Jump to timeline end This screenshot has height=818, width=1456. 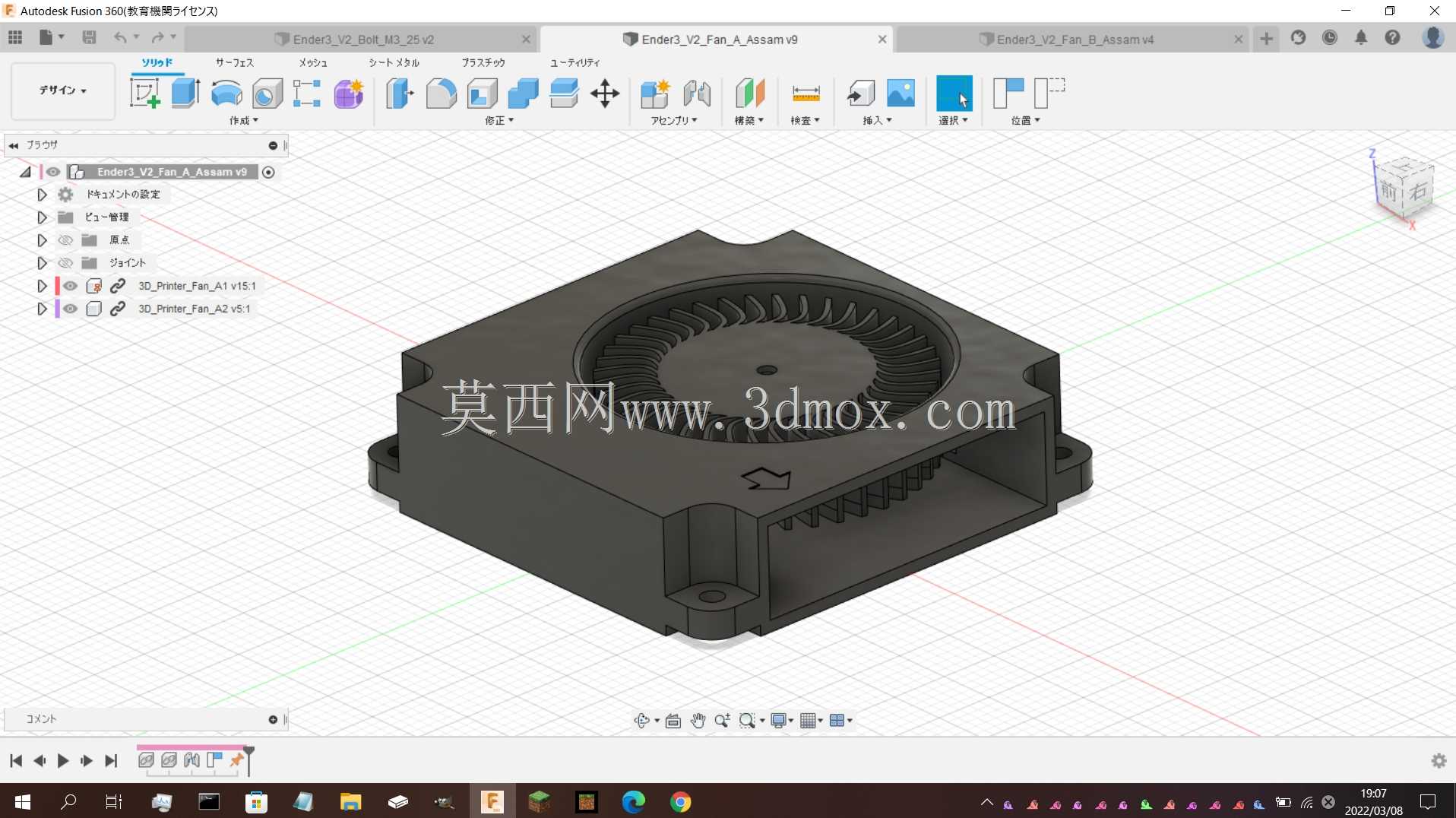111,761
